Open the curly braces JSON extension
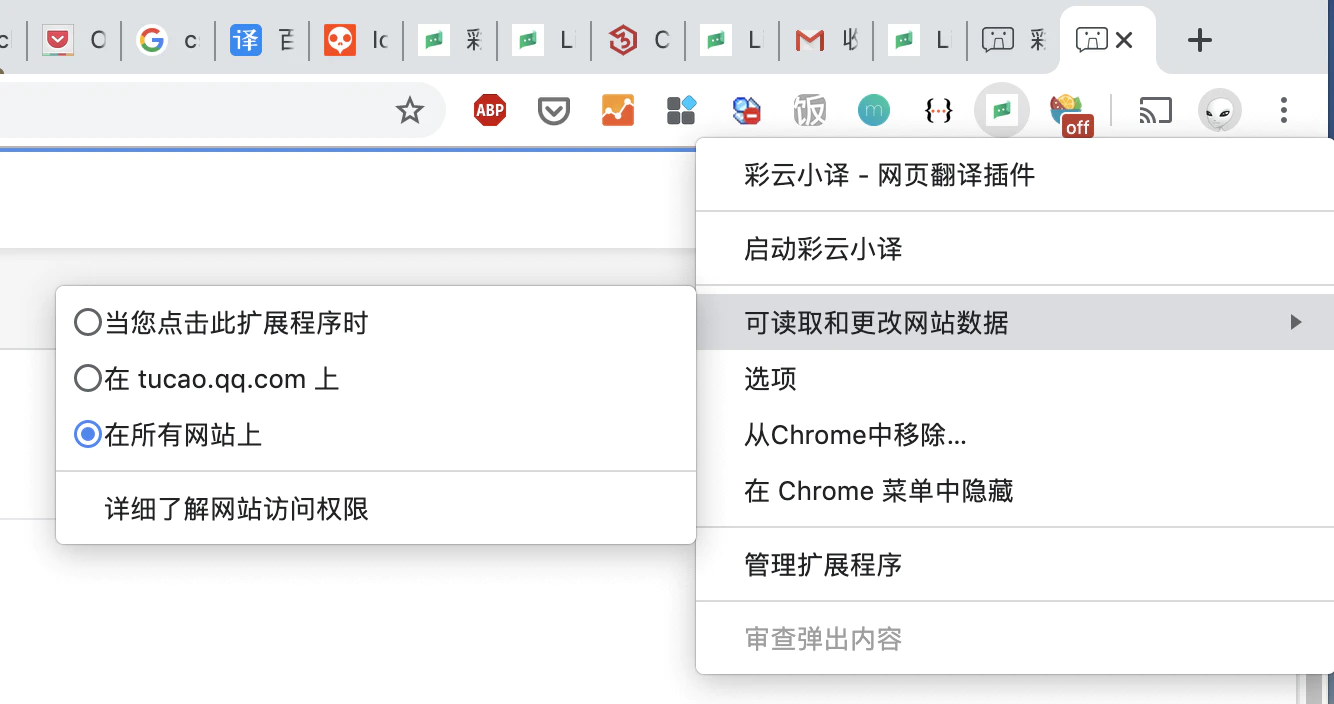 [x=938, y=110]
